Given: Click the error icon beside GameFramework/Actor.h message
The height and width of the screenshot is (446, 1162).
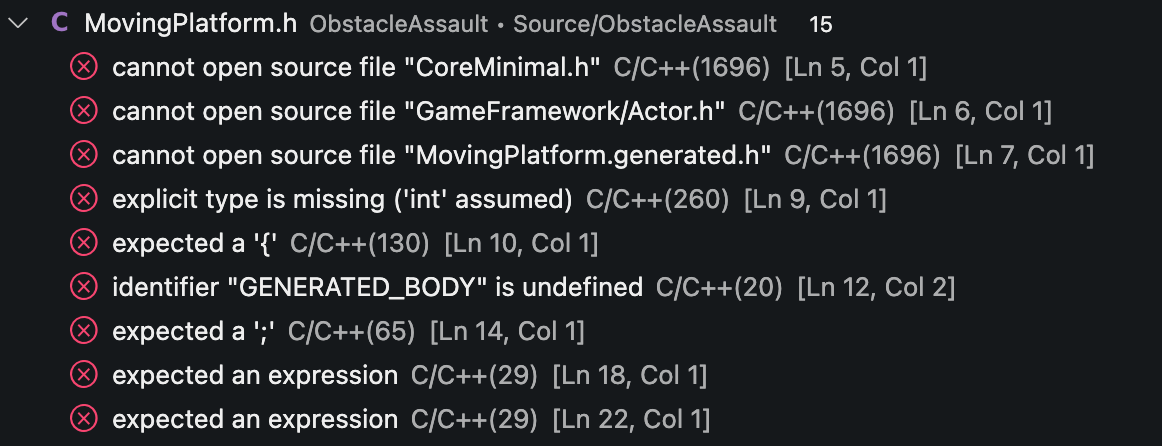Looking at the screenshot, I should point(84,111).
